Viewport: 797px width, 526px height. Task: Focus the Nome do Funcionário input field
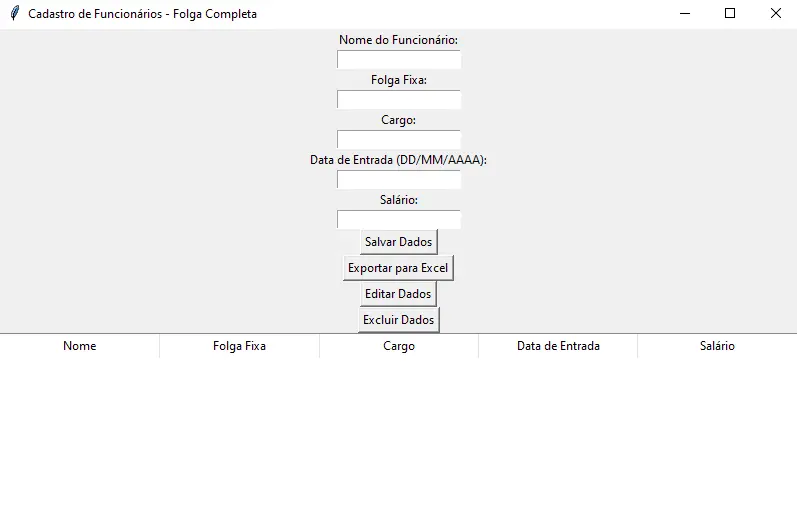coord(398,60)
